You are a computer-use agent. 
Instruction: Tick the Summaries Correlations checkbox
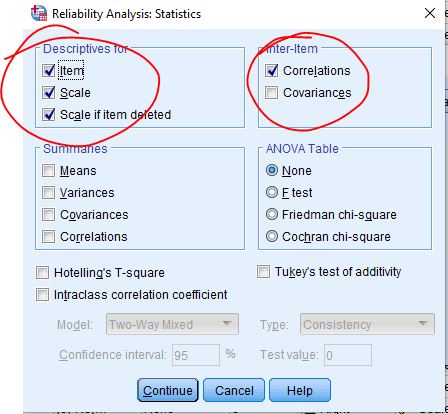pos(49,237)
